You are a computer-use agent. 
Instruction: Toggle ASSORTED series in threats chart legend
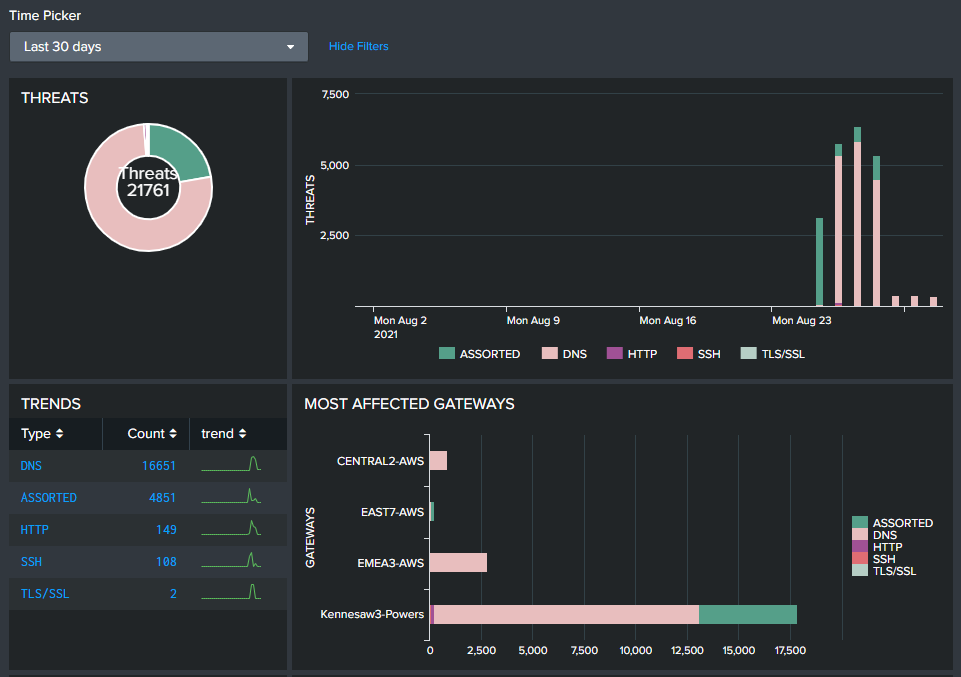(480, 354)
